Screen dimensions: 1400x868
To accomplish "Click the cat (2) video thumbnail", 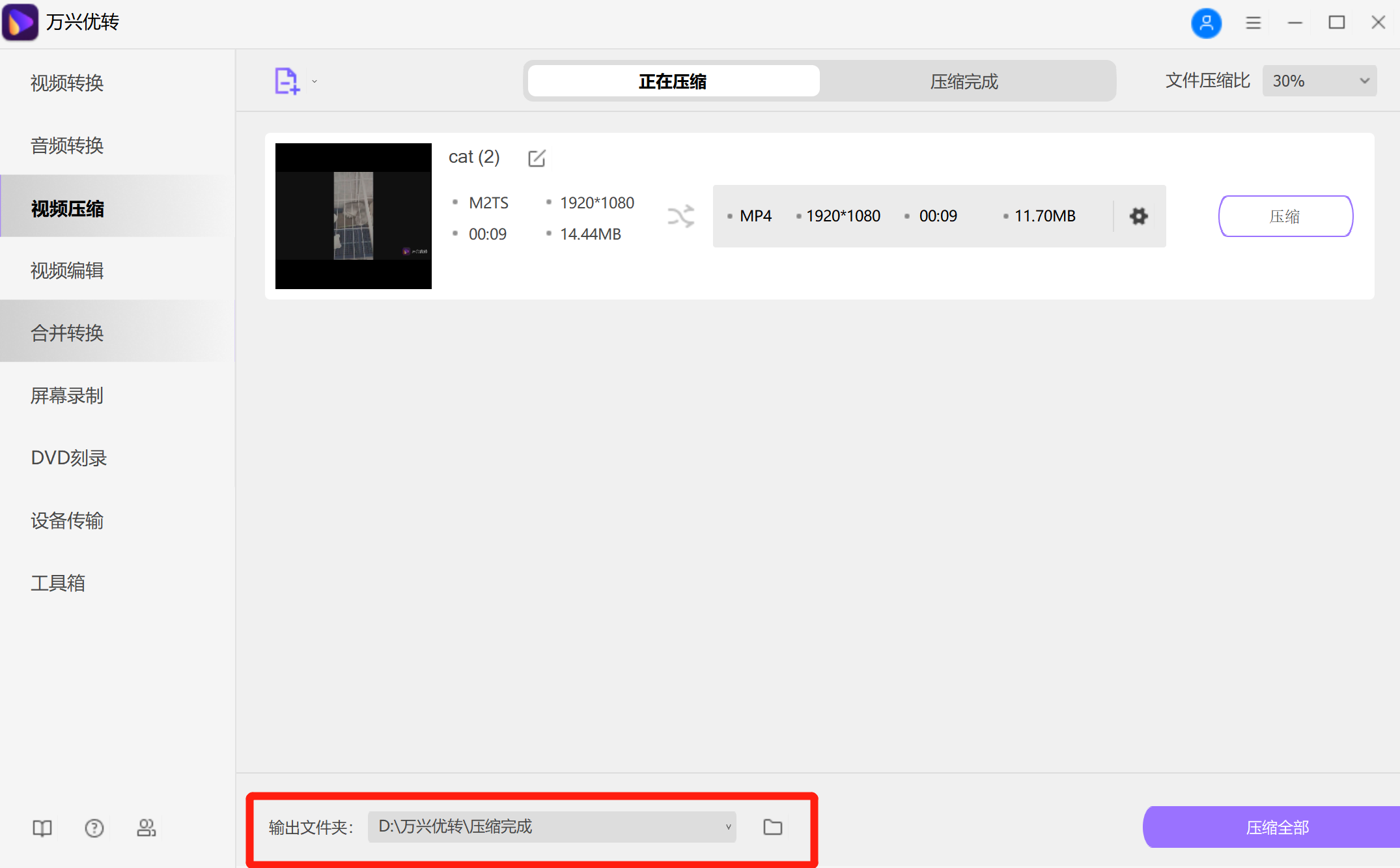I will pos(353,216).
